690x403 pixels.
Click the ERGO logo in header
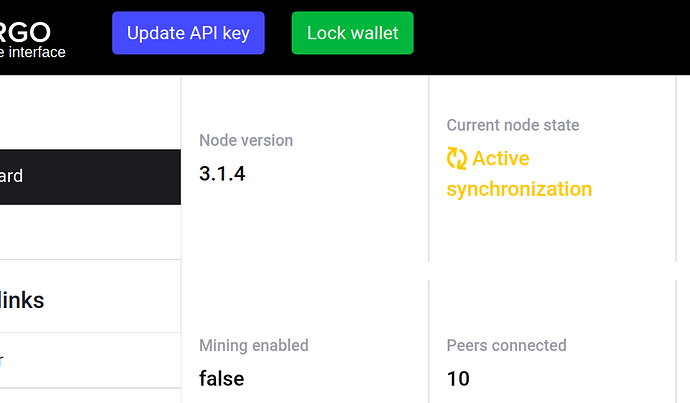coord(25,33)
